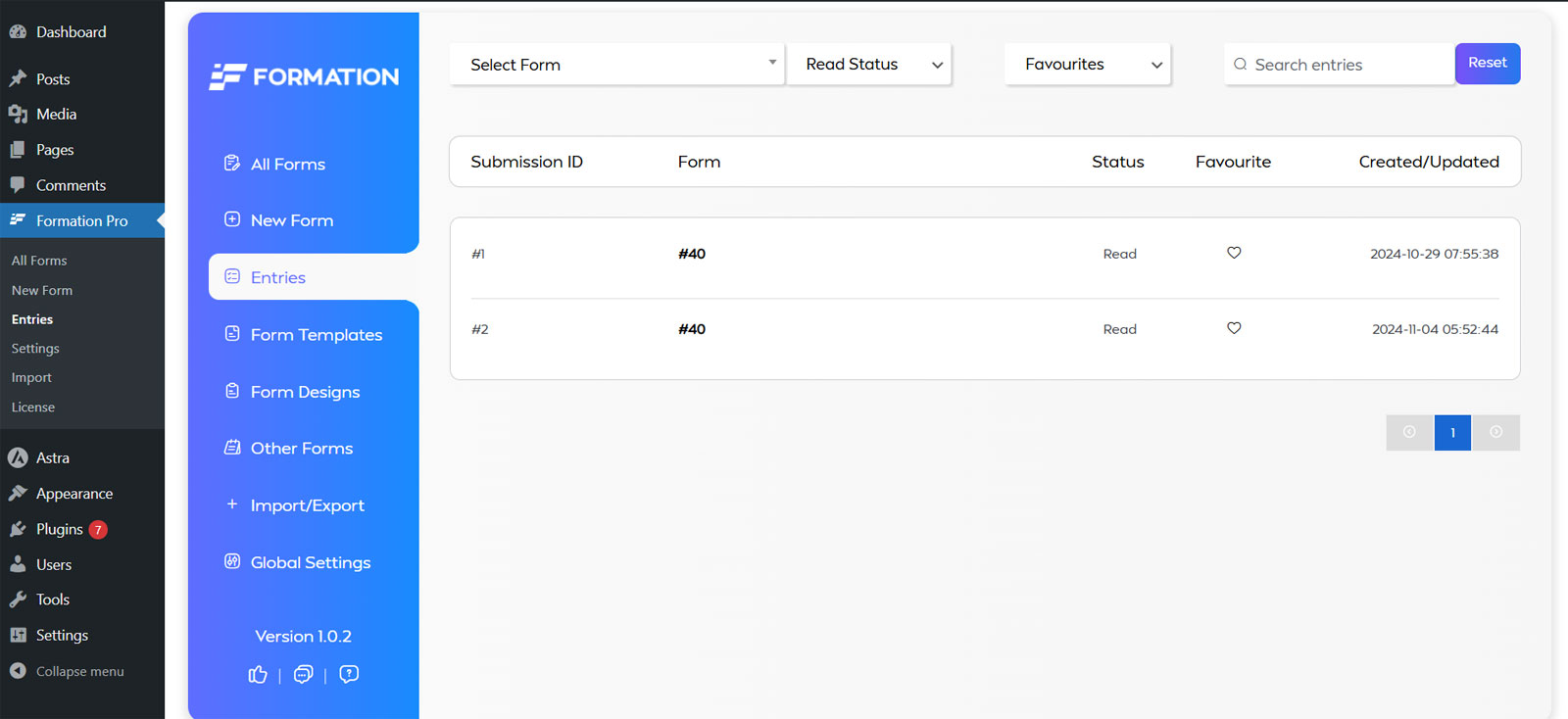
Task: Open Import in WordPress submenu
Action: [x=31, y=378]
